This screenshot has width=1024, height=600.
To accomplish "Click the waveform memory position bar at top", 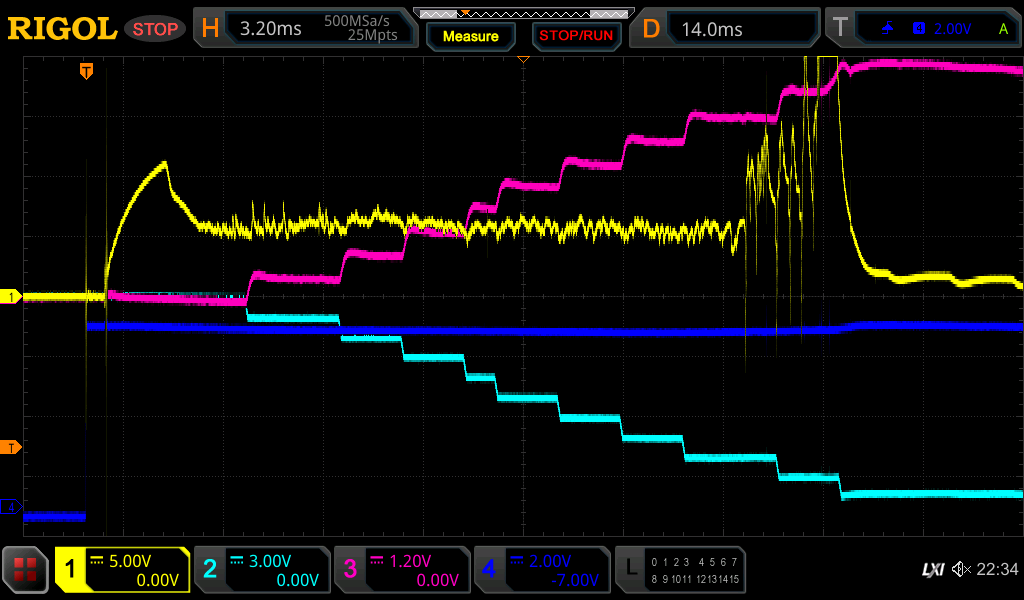I will [x=522, y=14].
